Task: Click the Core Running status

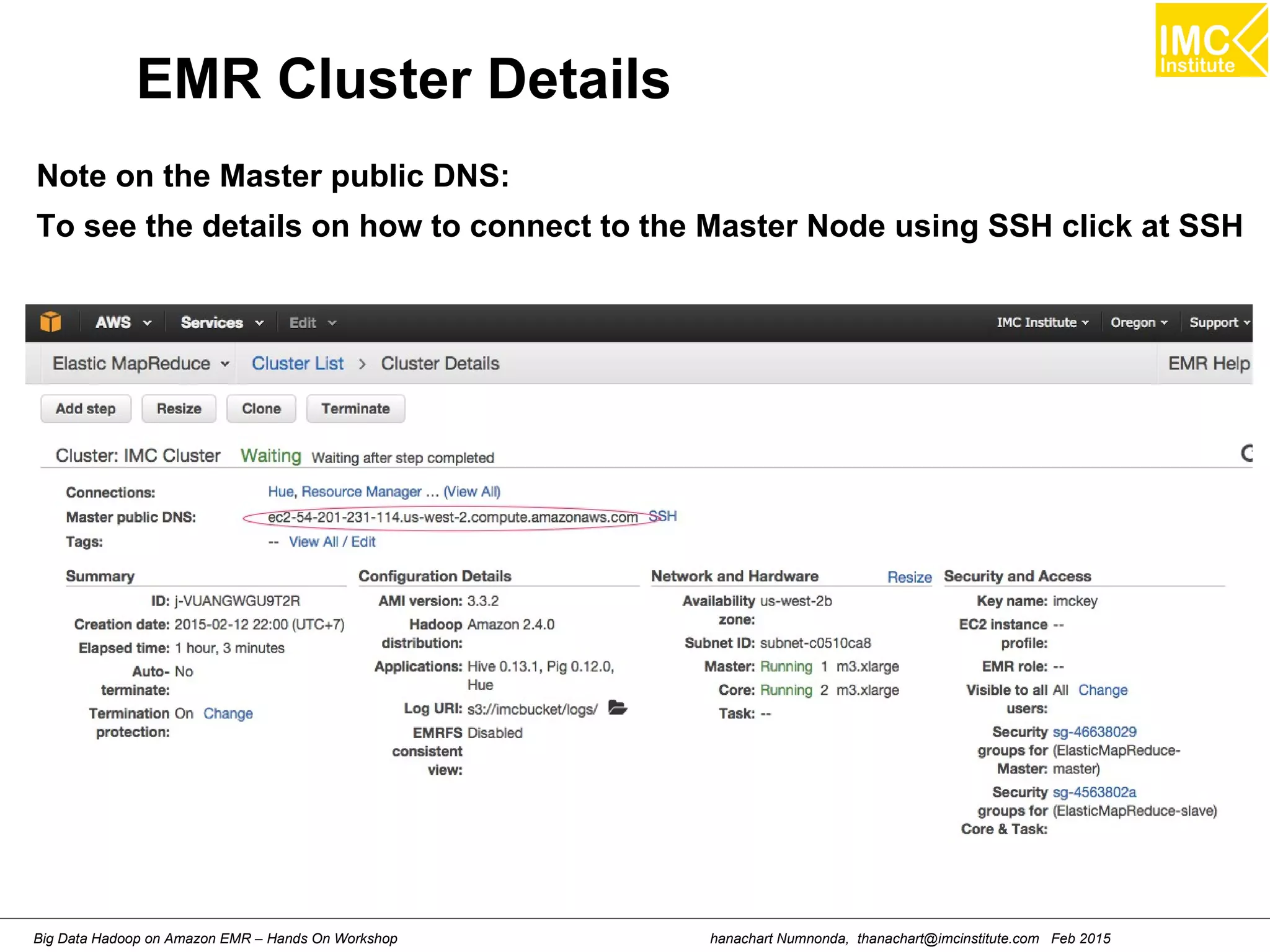Action: point(786,690)
